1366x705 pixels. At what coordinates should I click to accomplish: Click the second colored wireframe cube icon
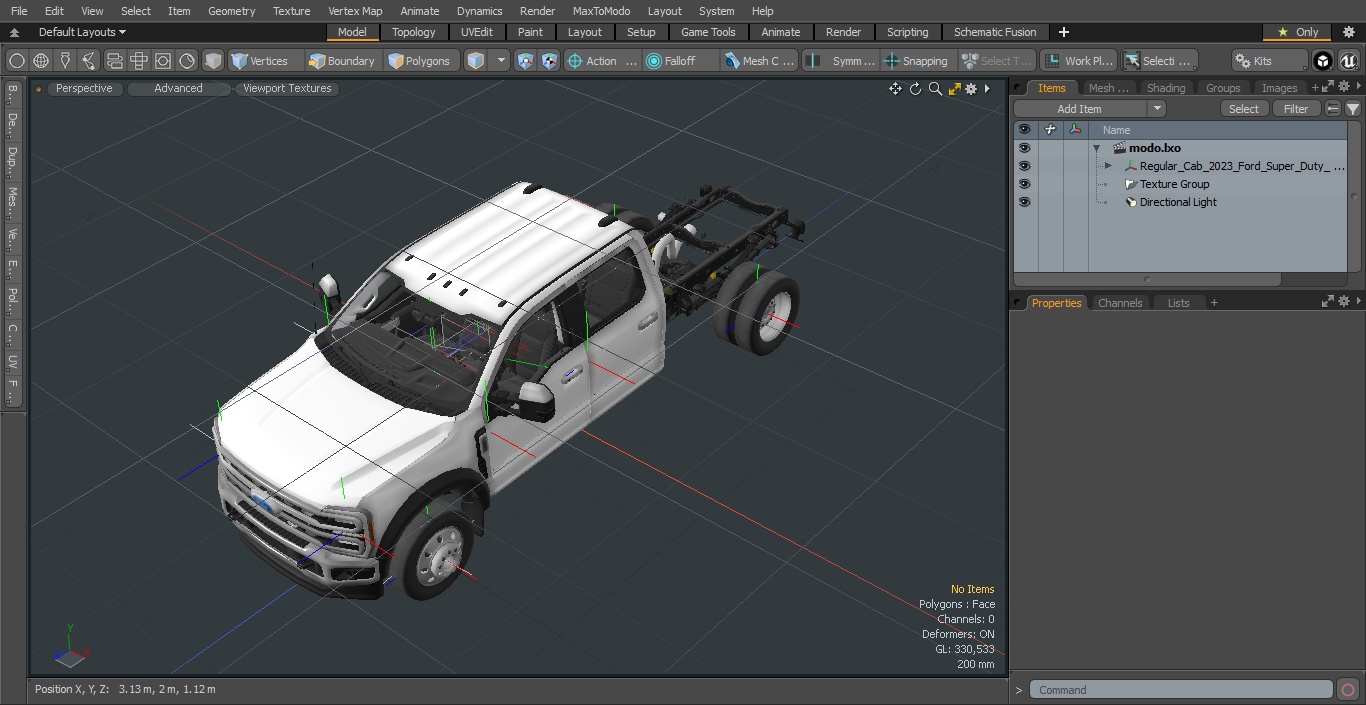pyautogui.click(x=550, y=61)
